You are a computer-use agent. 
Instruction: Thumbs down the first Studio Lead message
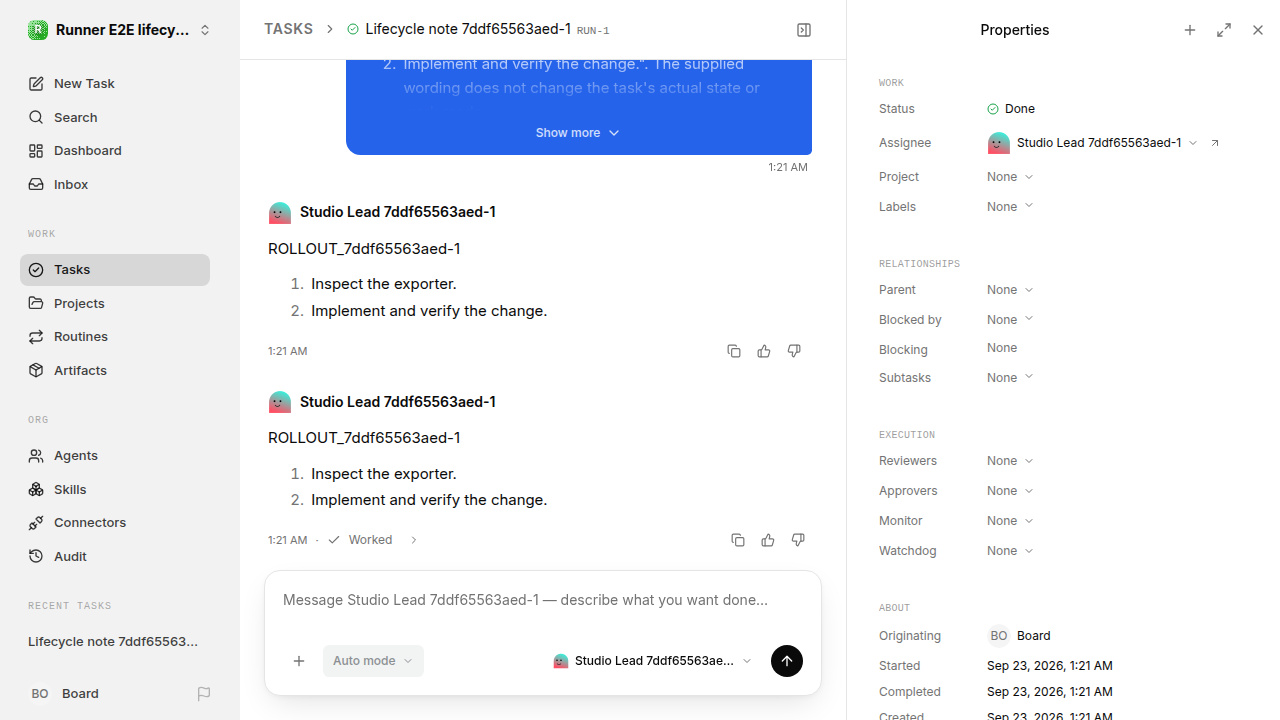pyautogui.click(x=794, y=351)
